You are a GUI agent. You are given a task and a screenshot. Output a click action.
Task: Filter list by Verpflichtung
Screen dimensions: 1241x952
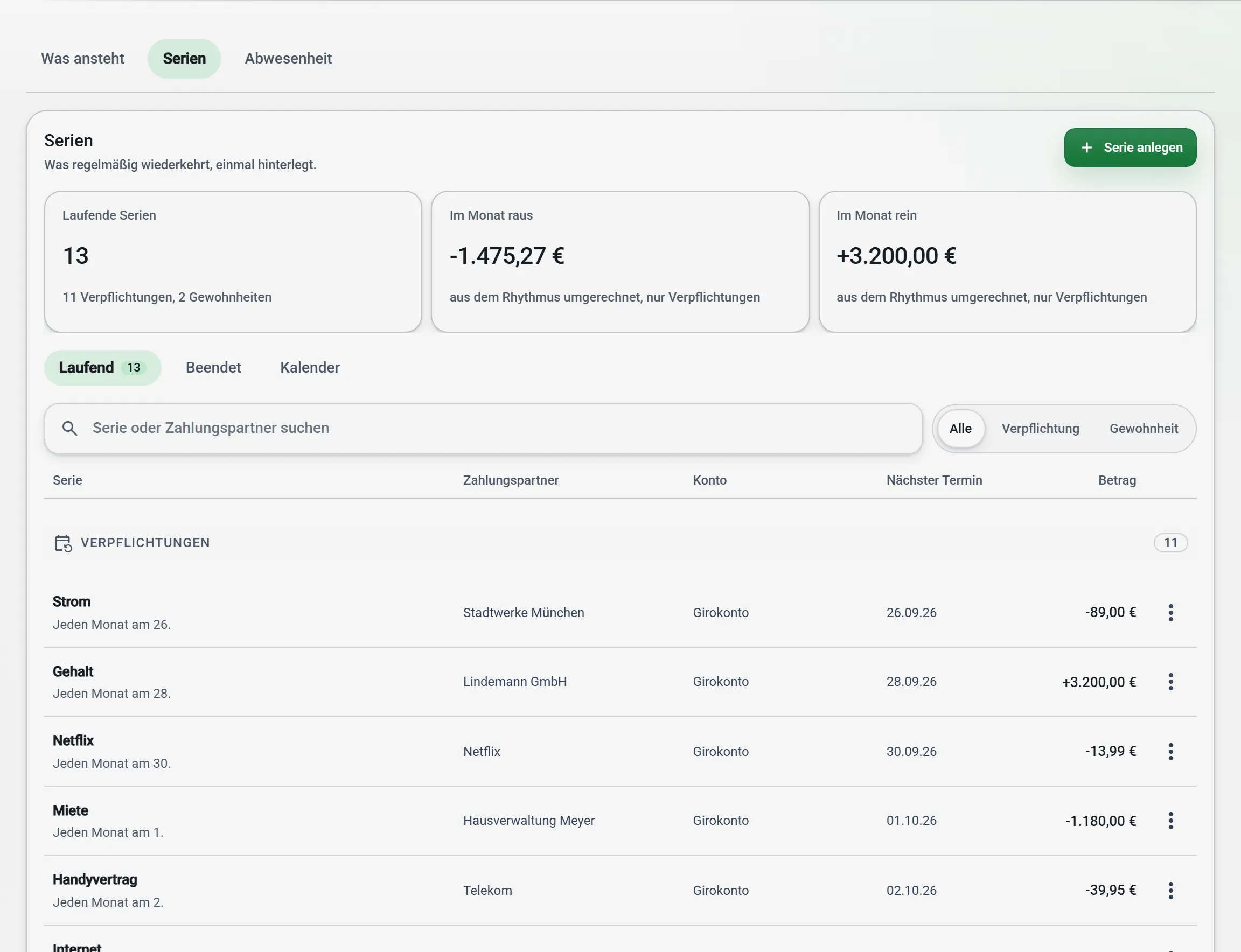1040,429
